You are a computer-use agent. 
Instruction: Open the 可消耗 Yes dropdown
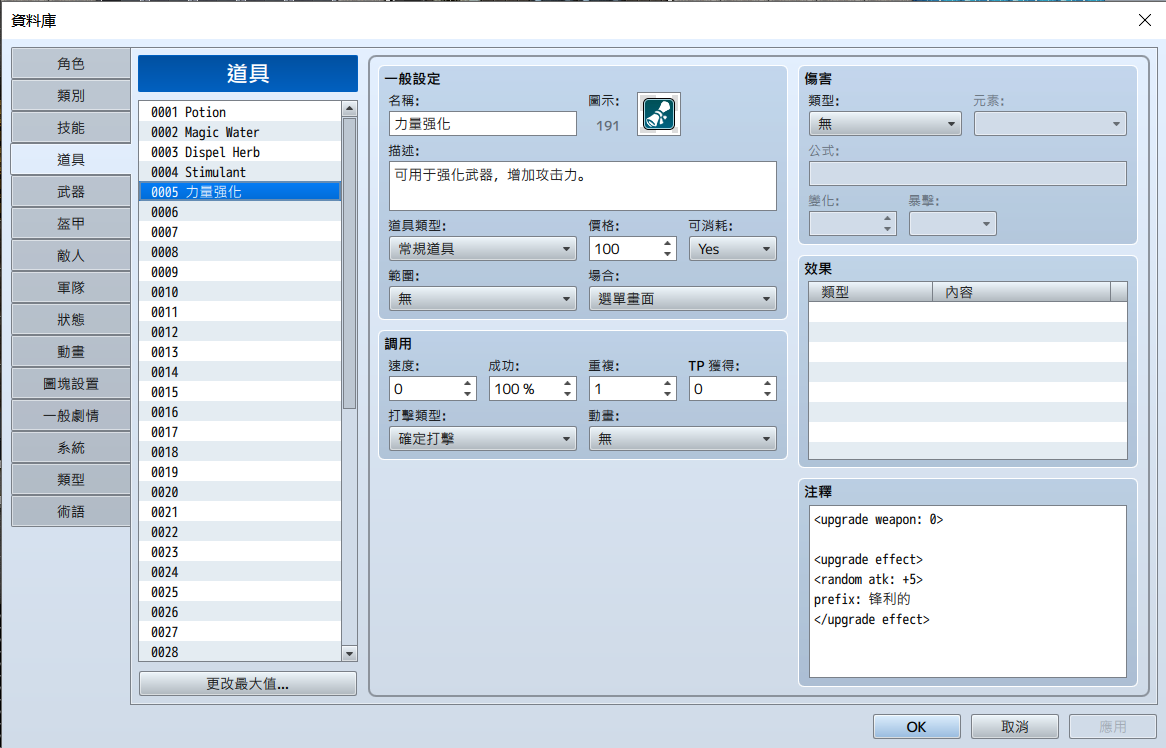coord(732,249)
